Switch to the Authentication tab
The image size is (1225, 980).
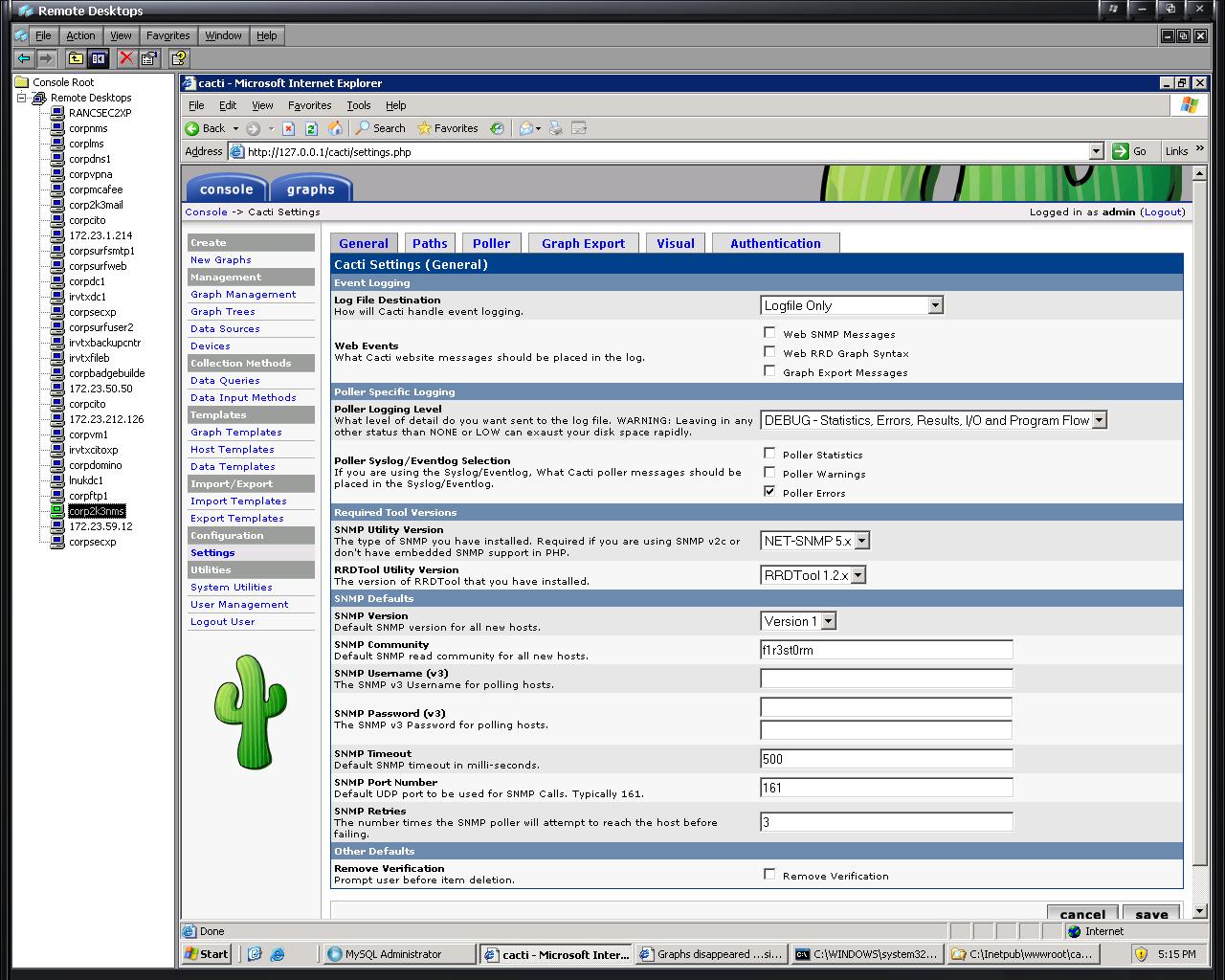tap(775, 243)
